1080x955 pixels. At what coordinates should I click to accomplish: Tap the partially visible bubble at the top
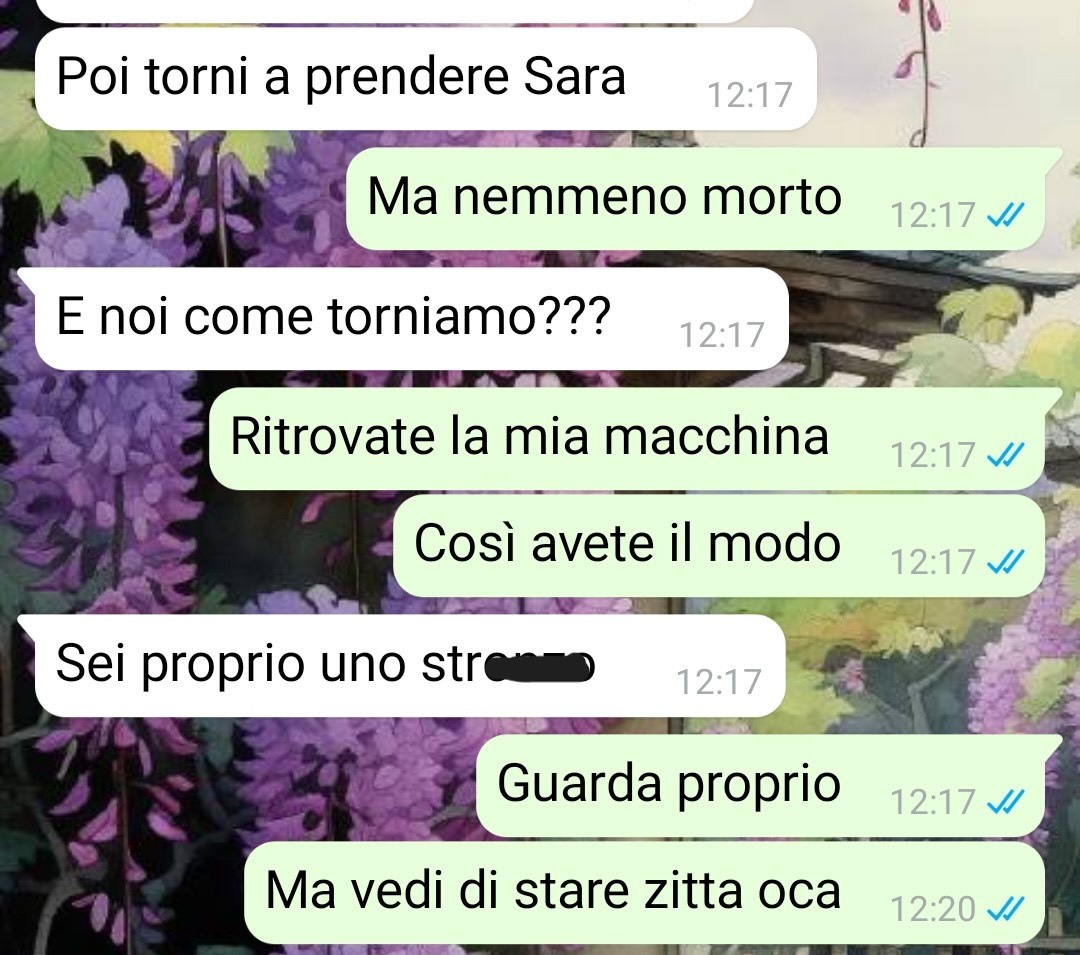(x=394, y=10)
